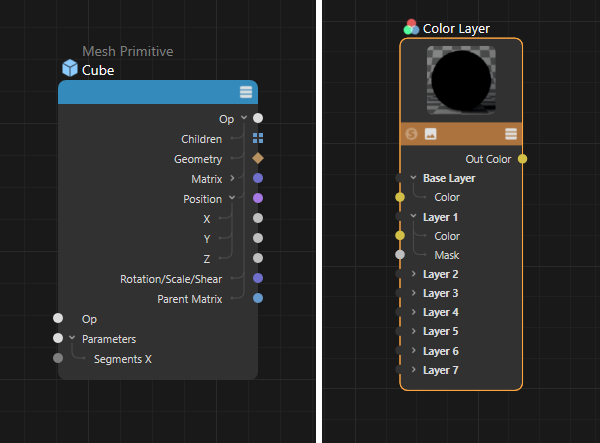Viewport: 600px width, 443px height.
Task: Click the Layer 1 Mask input port
Action: pyautogui.click(x=400, y=255)
